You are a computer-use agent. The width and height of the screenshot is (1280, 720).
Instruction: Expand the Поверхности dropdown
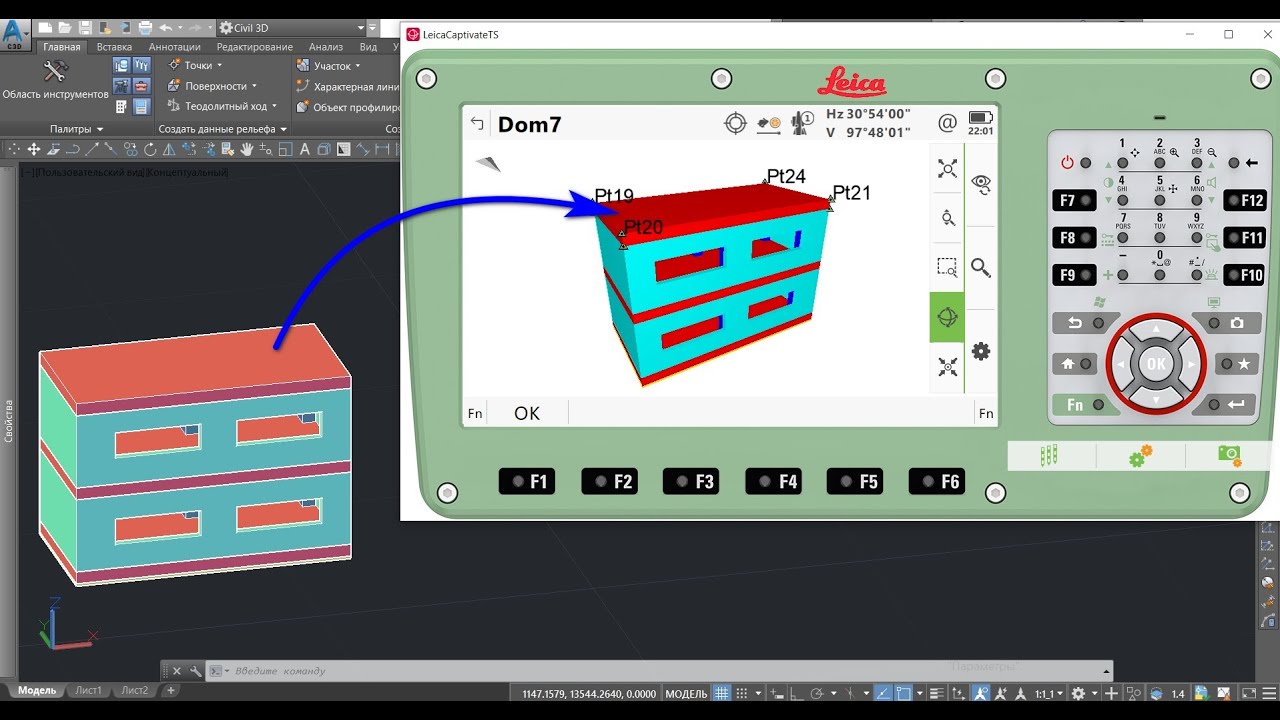click(211, 86)
